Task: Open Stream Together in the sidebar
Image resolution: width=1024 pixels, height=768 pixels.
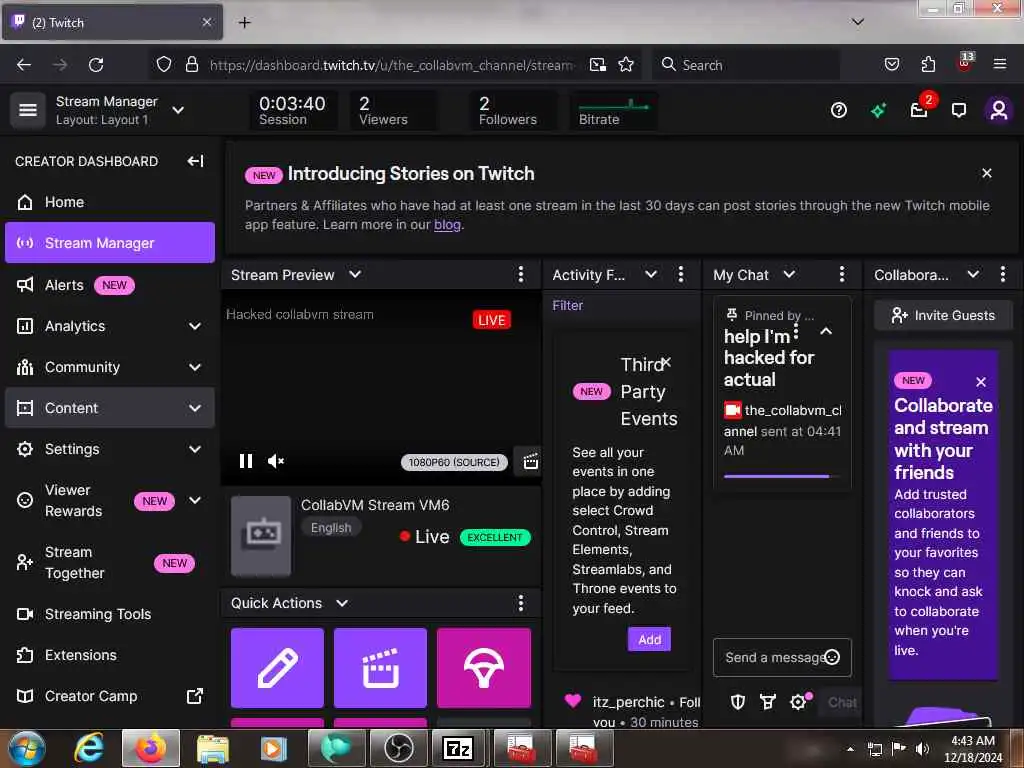Action: 110,562
